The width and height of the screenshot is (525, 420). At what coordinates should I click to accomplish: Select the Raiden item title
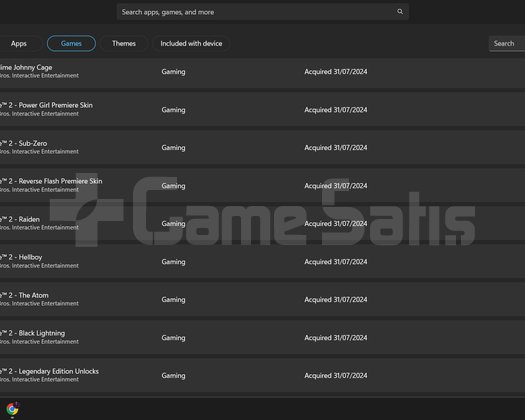[20, 219]
